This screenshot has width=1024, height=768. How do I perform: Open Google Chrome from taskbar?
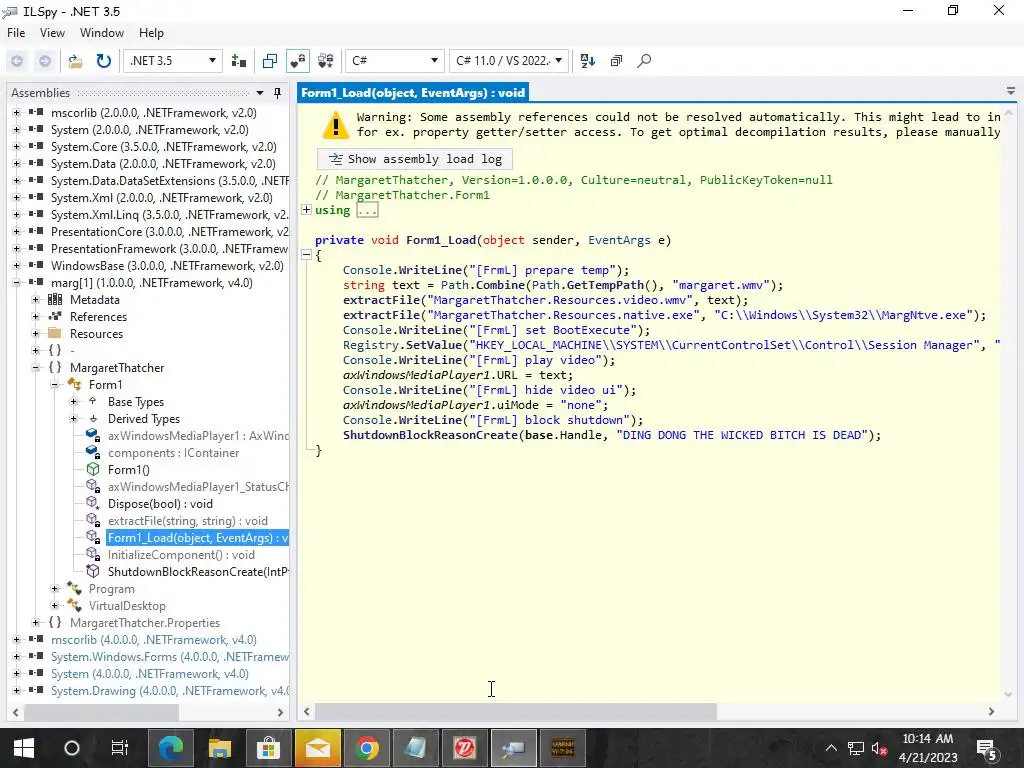click(367, 748)
